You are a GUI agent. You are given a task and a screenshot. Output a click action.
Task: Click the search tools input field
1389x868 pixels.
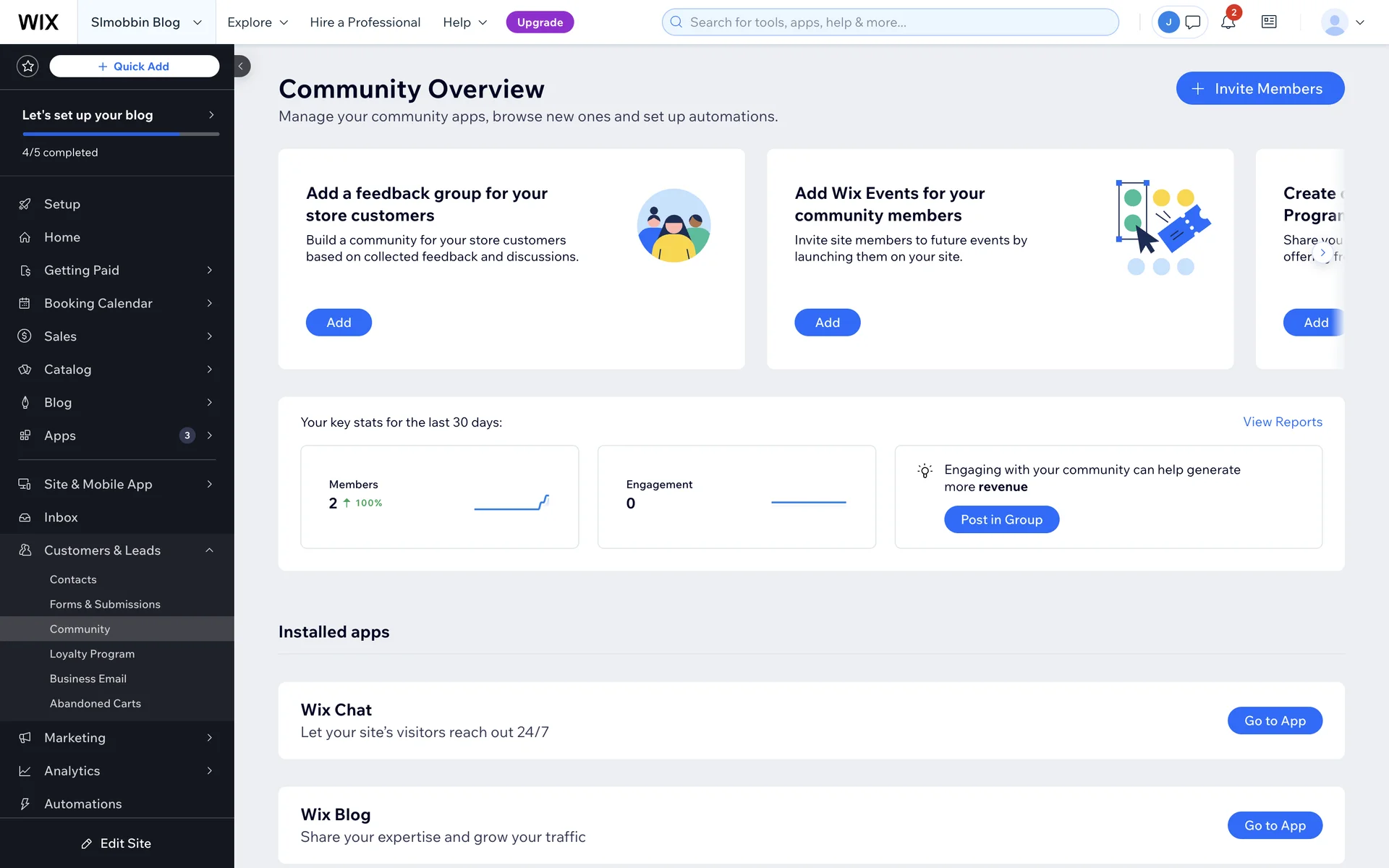click(x=890, y=22)
